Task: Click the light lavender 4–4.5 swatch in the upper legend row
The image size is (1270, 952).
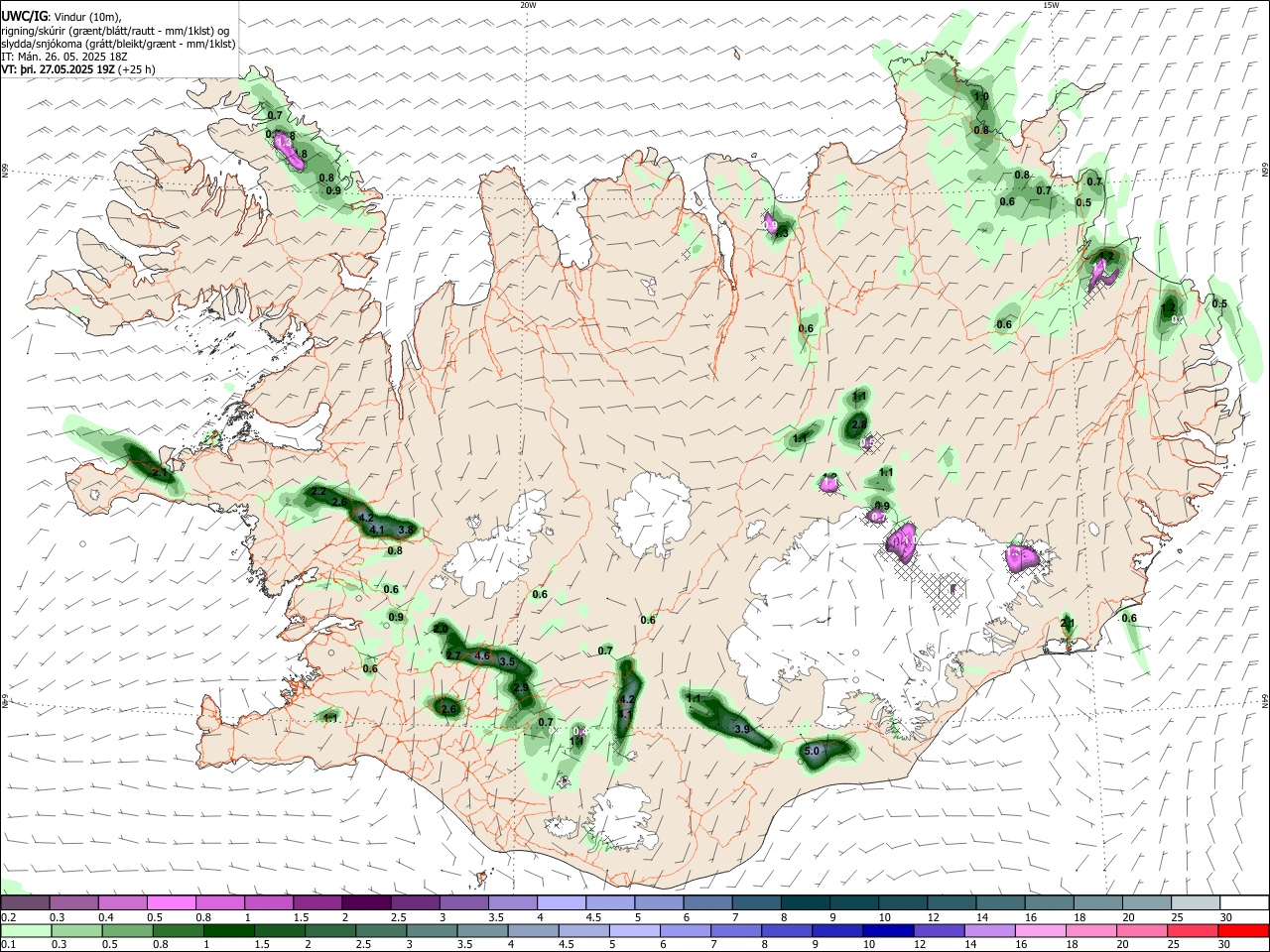Action: tap(562, 902)
